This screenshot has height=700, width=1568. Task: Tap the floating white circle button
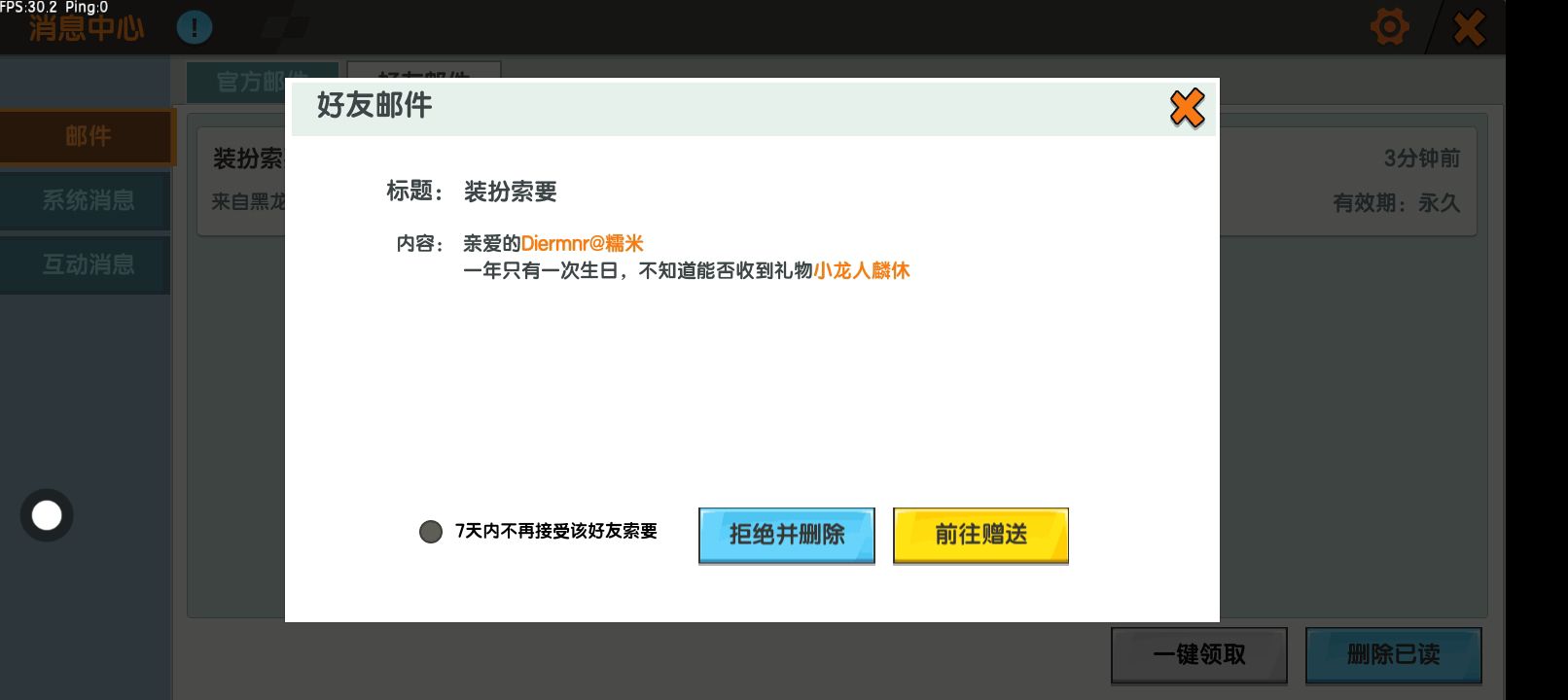click(47, 515)
